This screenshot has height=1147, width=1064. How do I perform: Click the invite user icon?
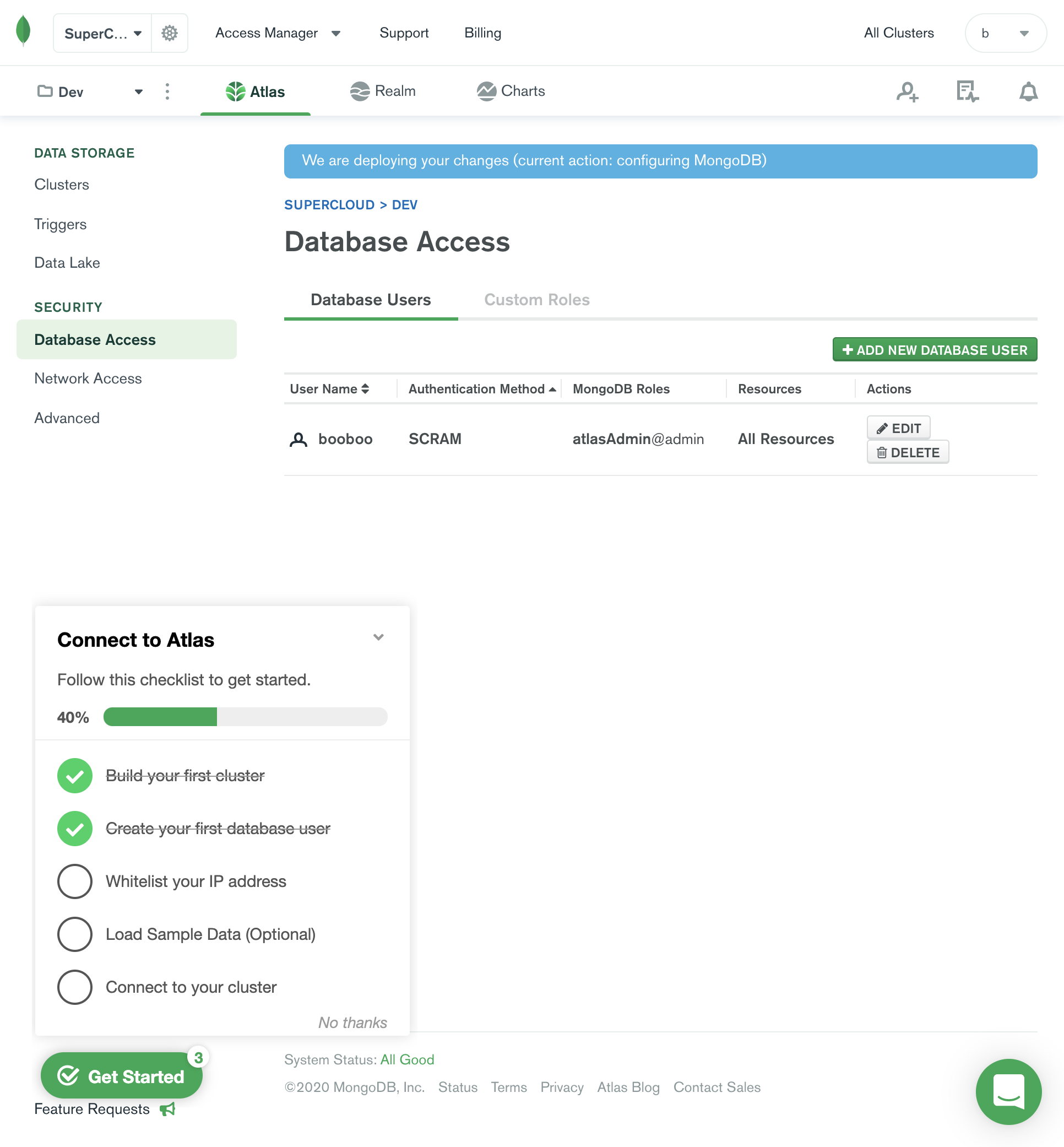[x=907, y=91]
